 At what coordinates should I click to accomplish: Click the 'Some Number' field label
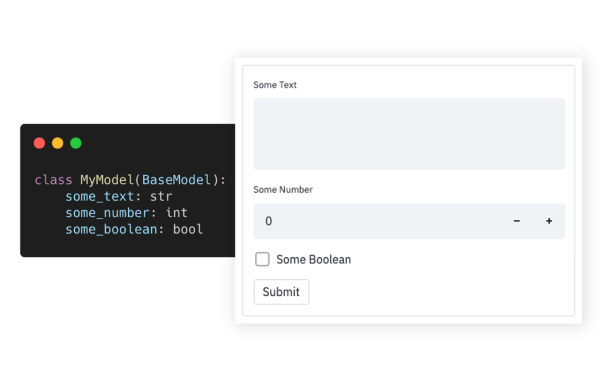[283, 190]
